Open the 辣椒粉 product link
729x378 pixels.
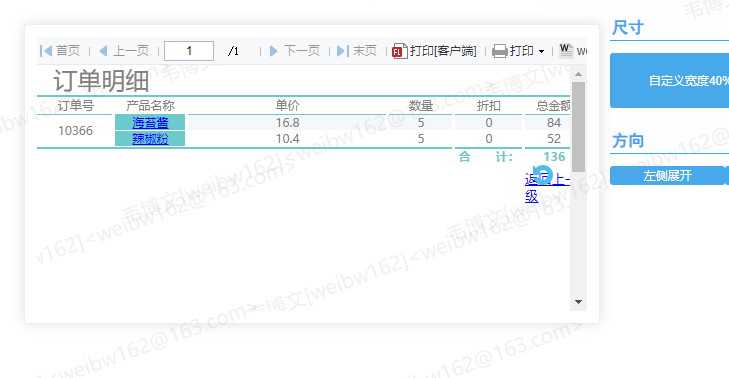[150, 139]
